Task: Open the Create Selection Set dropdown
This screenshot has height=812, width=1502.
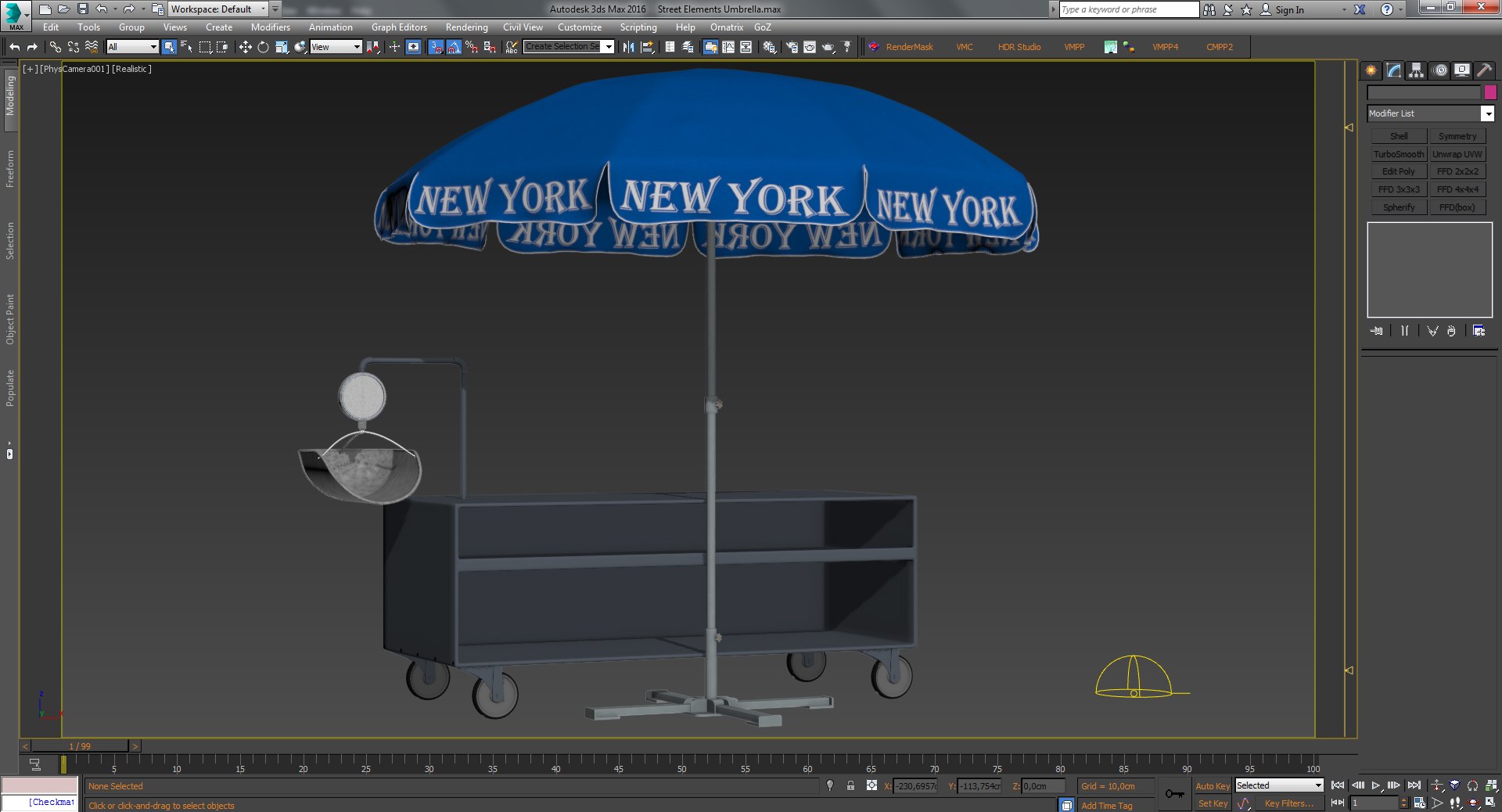Action: coord(569,47)
